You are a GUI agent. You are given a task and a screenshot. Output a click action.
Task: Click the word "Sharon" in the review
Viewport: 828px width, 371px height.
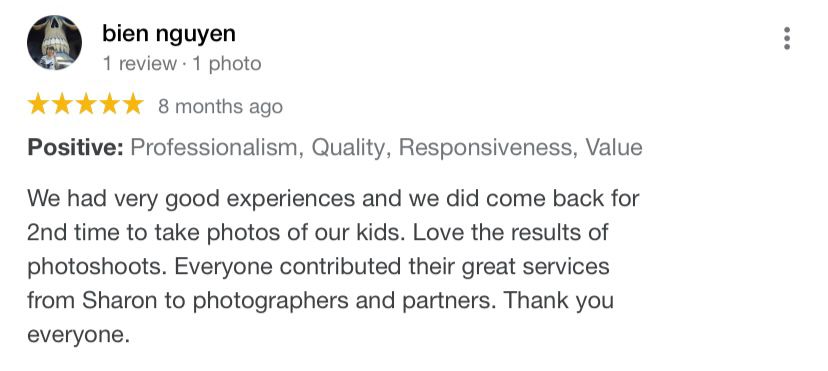119,301
